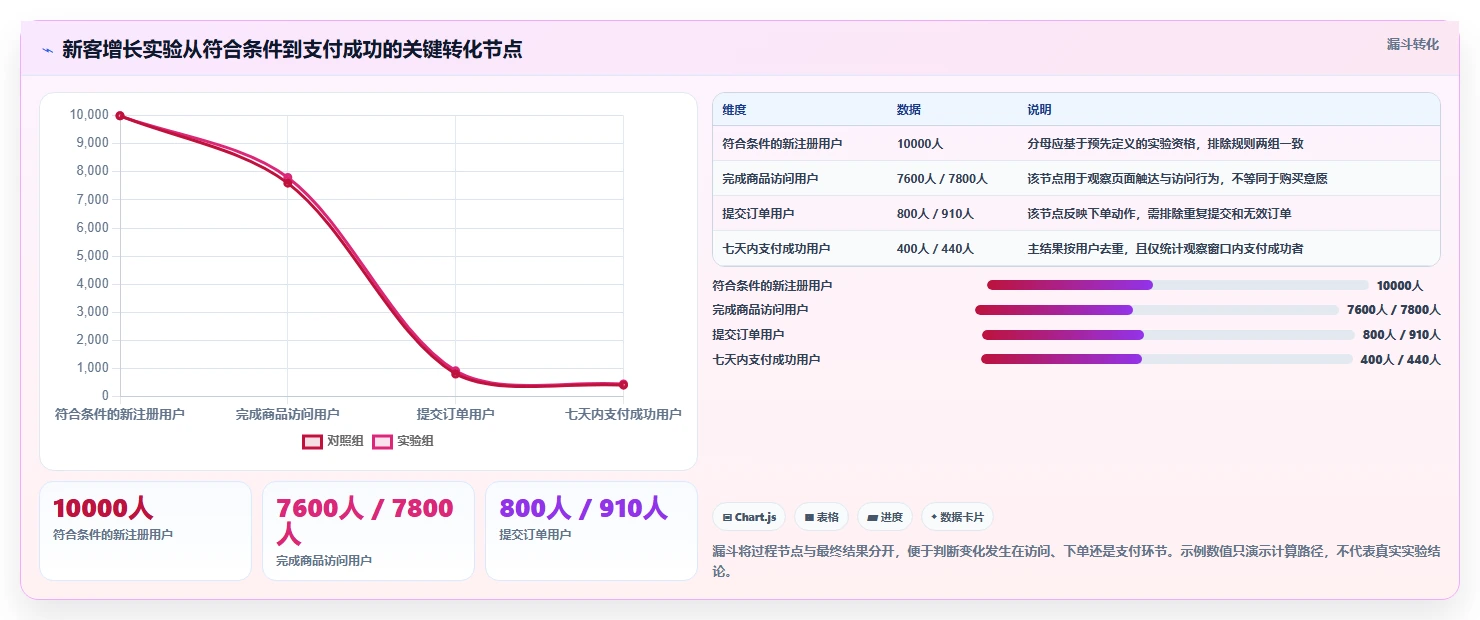Image resolution: width=1480 pixels, height=620 pixels.
Task: Click table cell 800人 / 910人
Action: pyautogui.click(x=935, y=214)
